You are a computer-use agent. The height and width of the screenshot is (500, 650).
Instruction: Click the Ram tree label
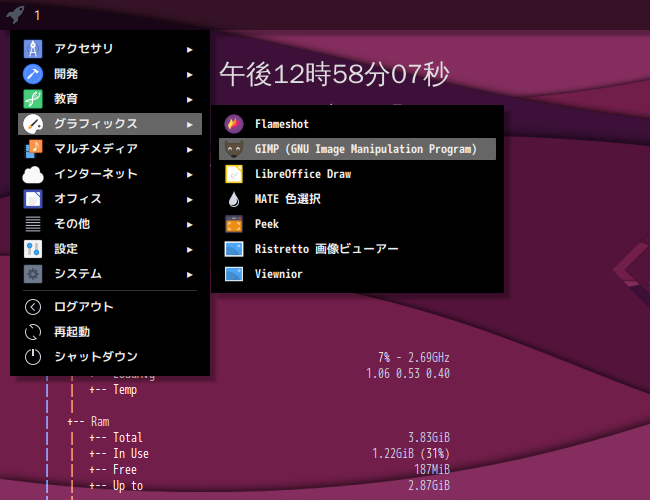click(x=100, y=422)
